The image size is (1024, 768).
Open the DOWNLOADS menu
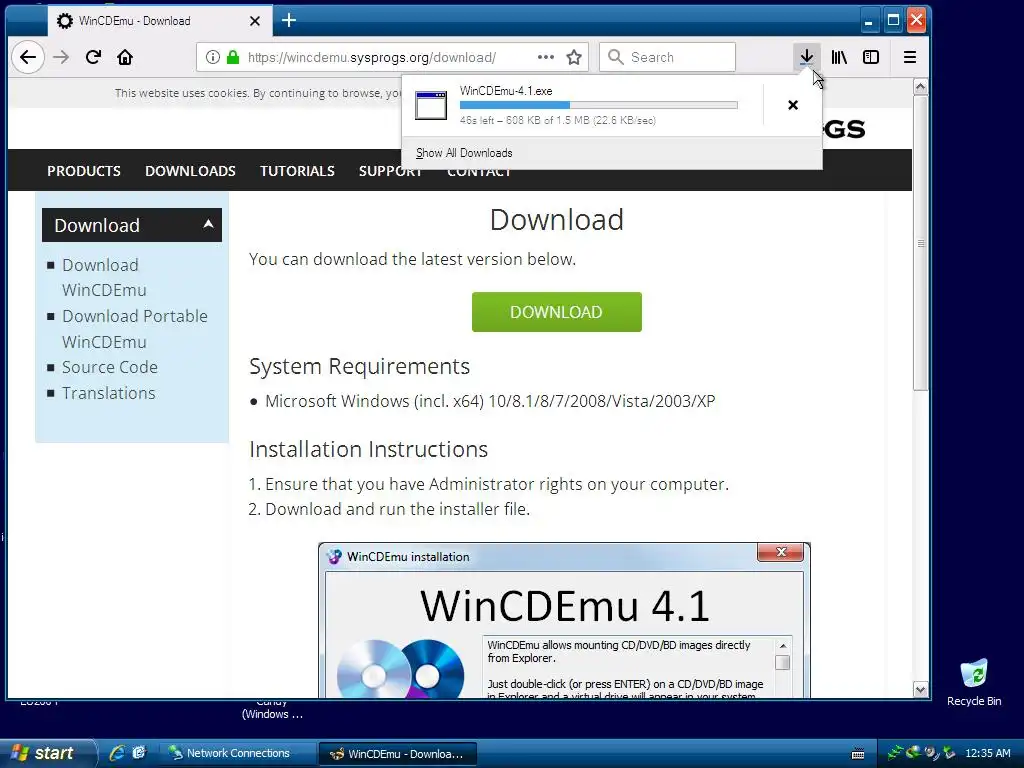pyautogui.click(x=190, y=171)
